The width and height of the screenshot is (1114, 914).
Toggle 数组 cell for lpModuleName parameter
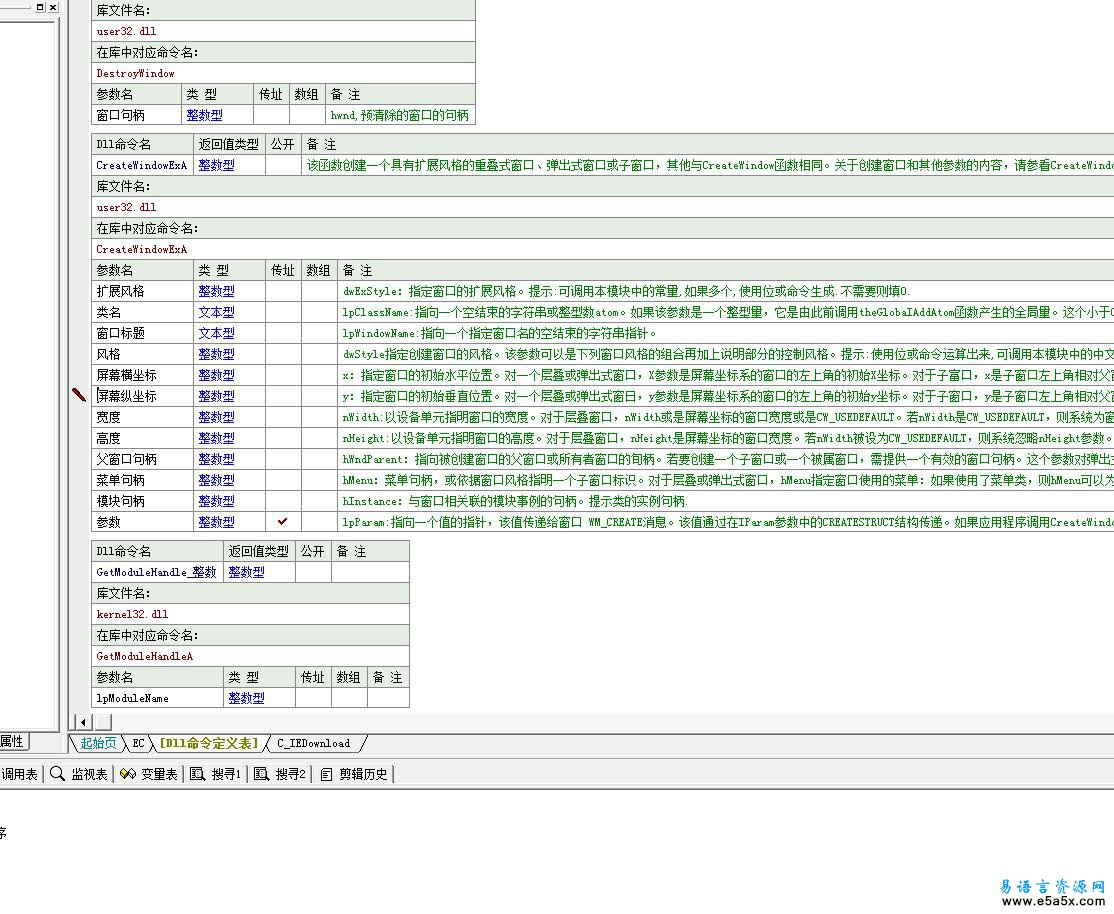(347, 698)
